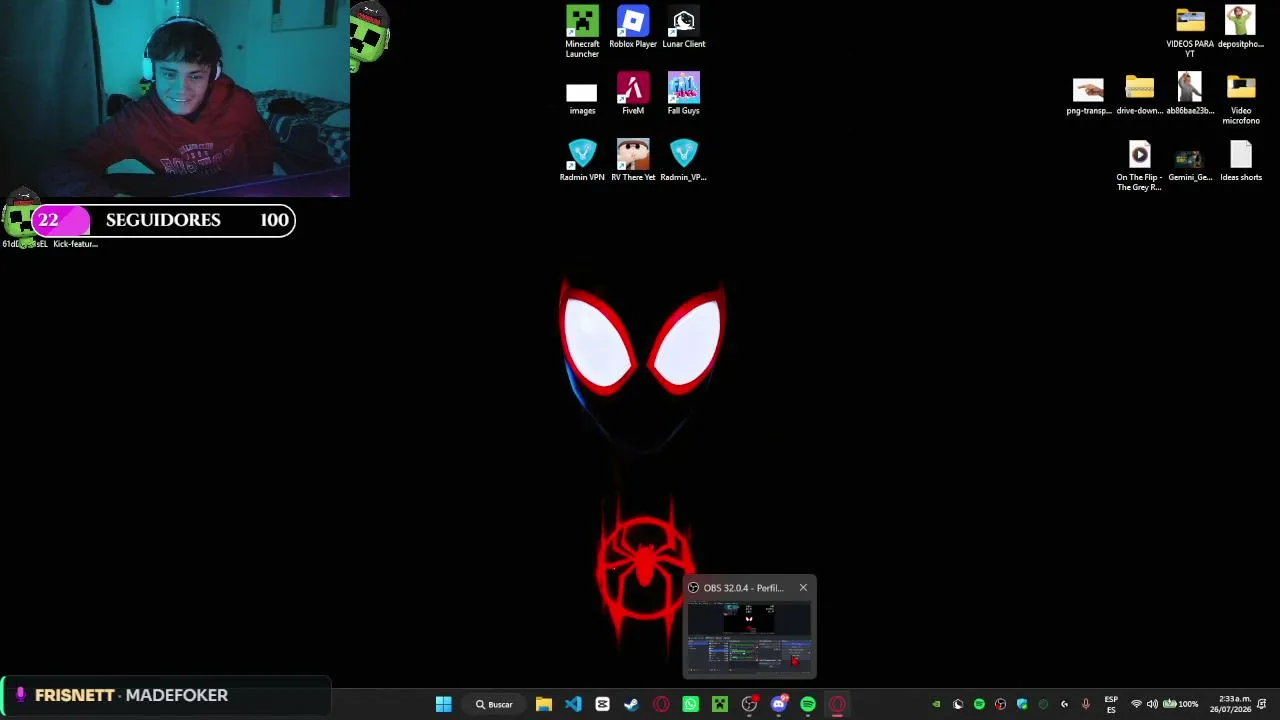The width and height of the screenshot is (1280, 720).
Task: Open Spotify from the taskbar app icons
Action: (808, 704)
